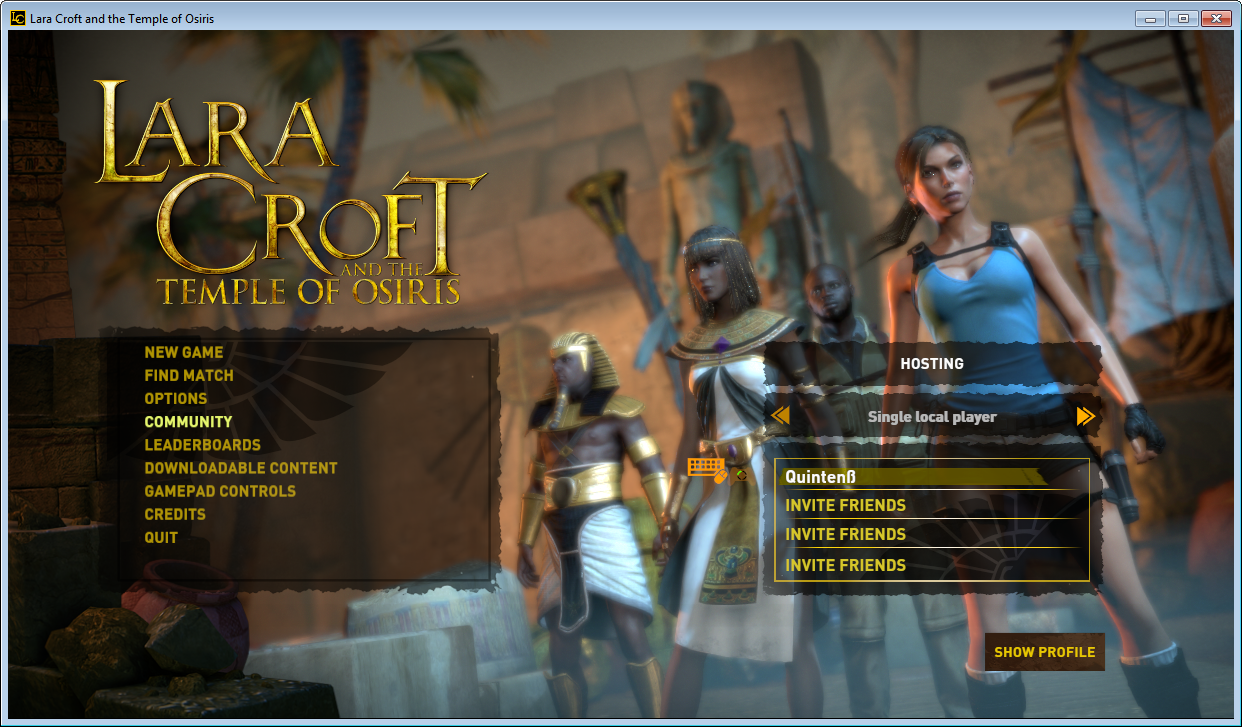The height and width of the screenshot is (727, 1242).
Task: Select Community menu item
Action: click(188, 421)
